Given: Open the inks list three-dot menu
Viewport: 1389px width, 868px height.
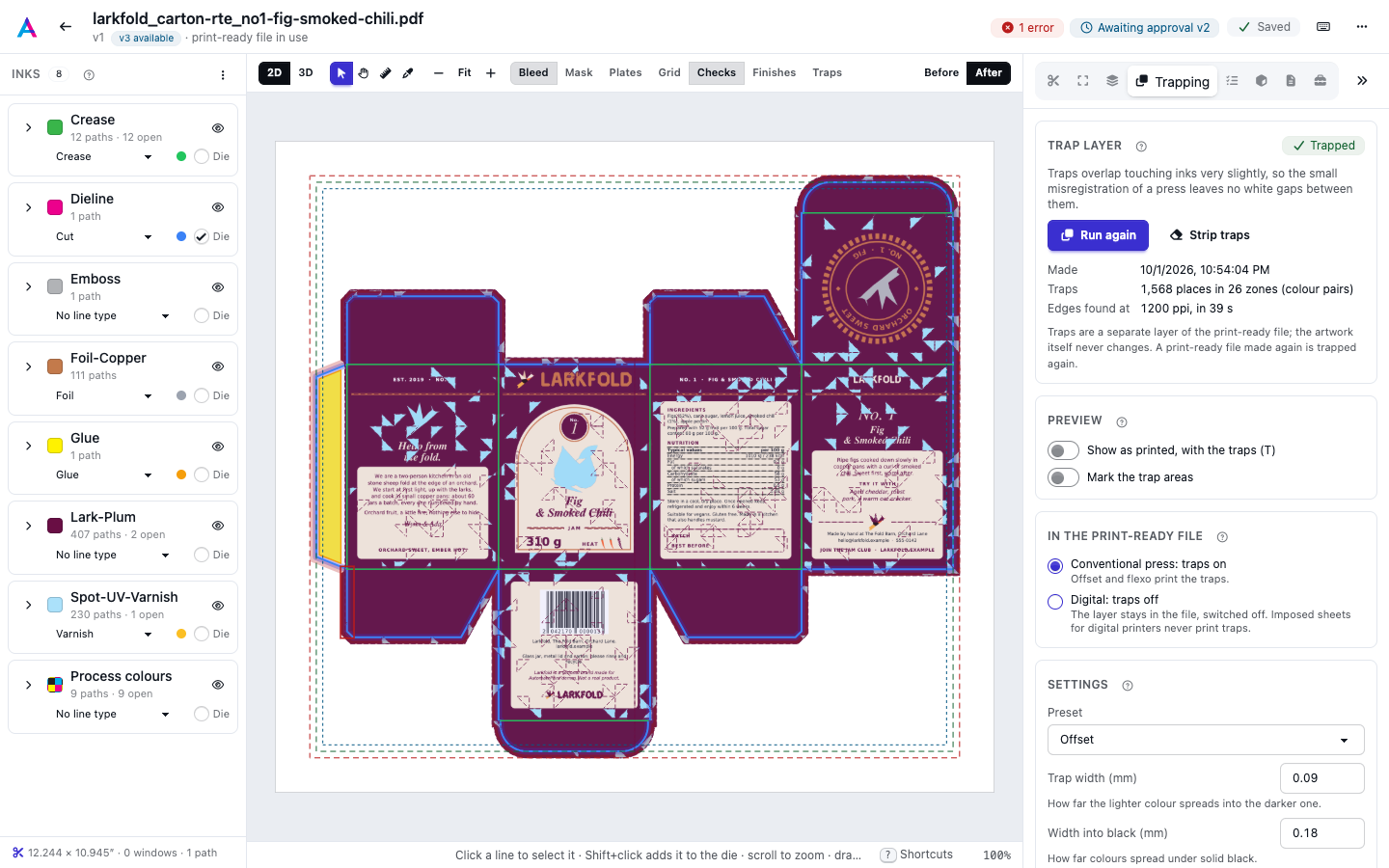Looking at the screenshot, I should [223, 75].
